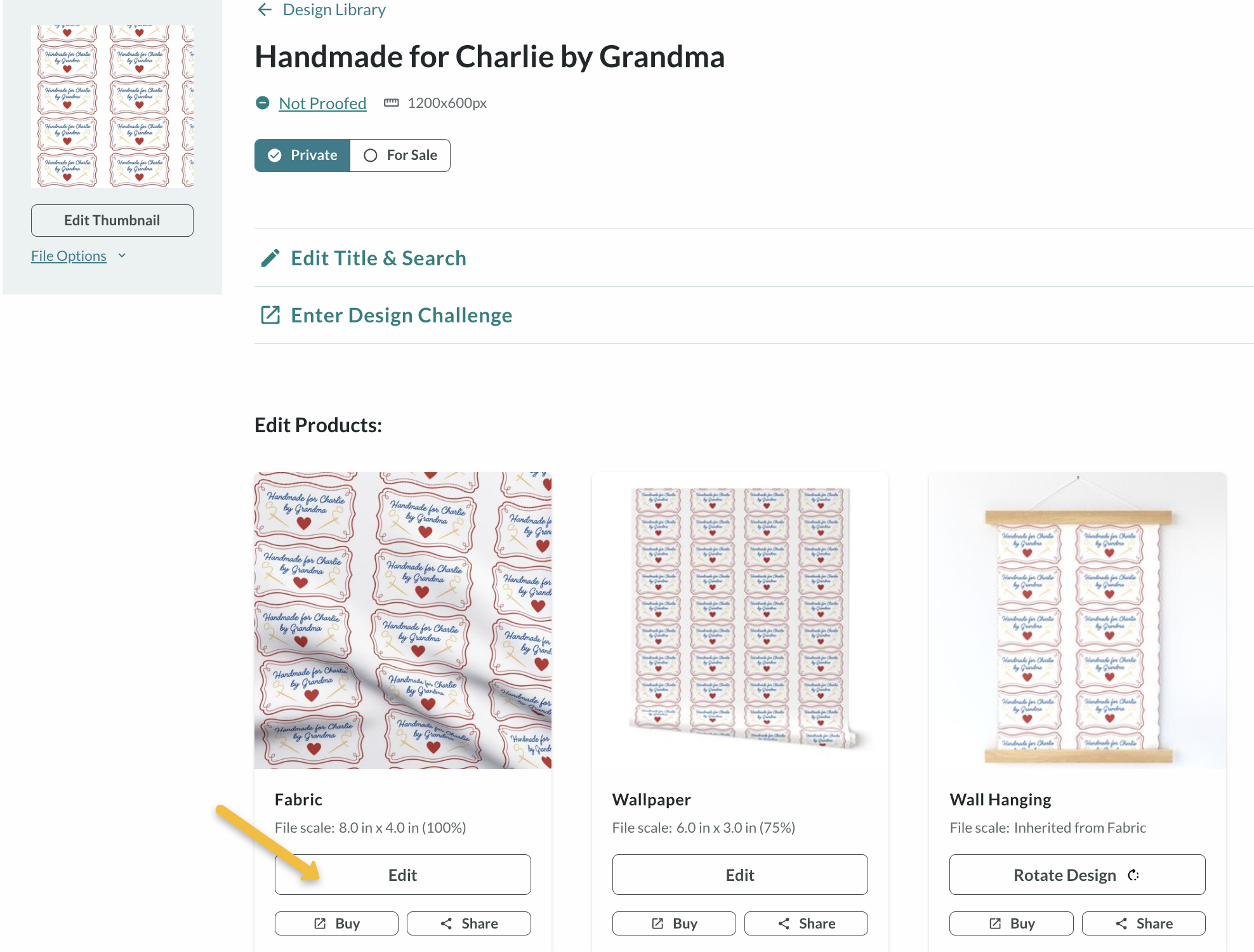Click the rotate icon in Rotate Design
Image resolution: width=1254 pixels, height=952 pixels.
(x=1133, y=875)
